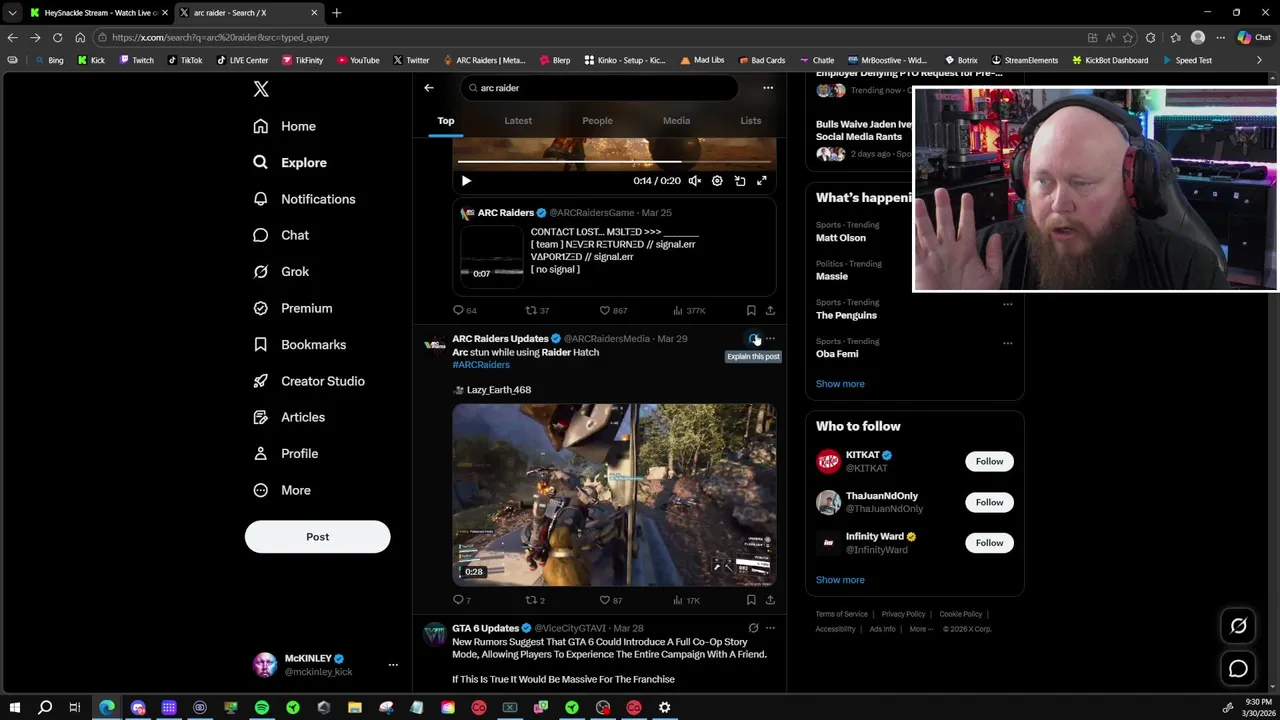Viewport: 1280px width, 720px height.
Task: Unmute the top video
Action: (x=695, y=181)
